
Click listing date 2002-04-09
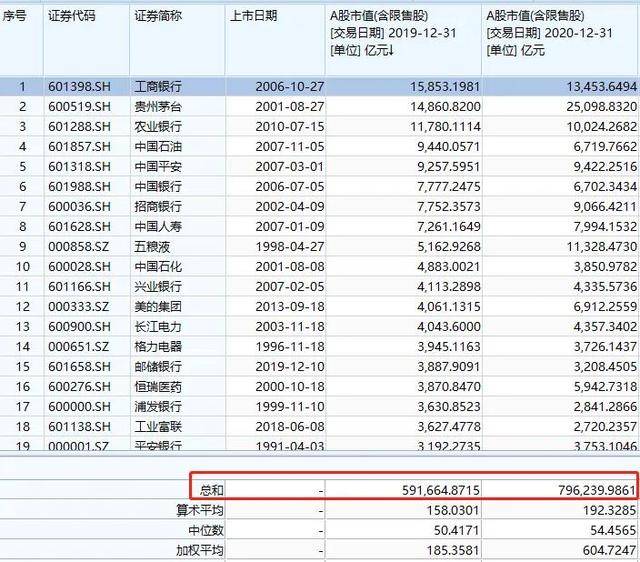point(290,207)
